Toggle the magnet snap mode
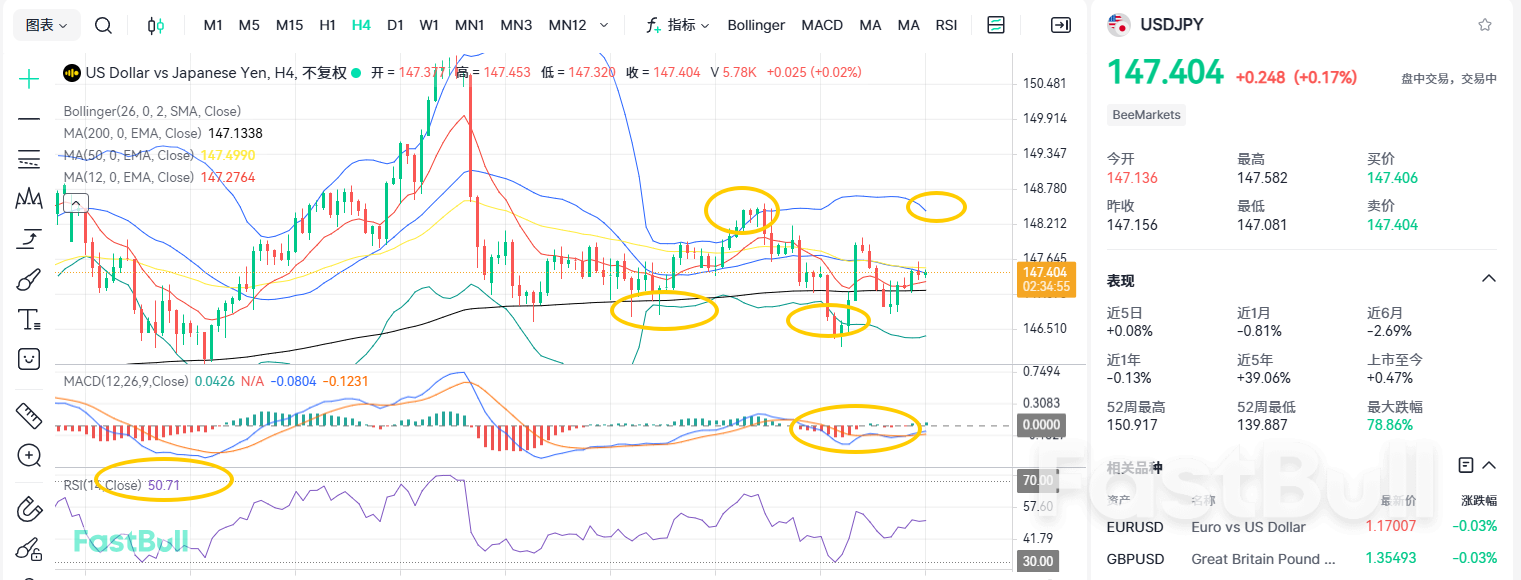This screenshot has width=1521, height=580. pos(29,508)
